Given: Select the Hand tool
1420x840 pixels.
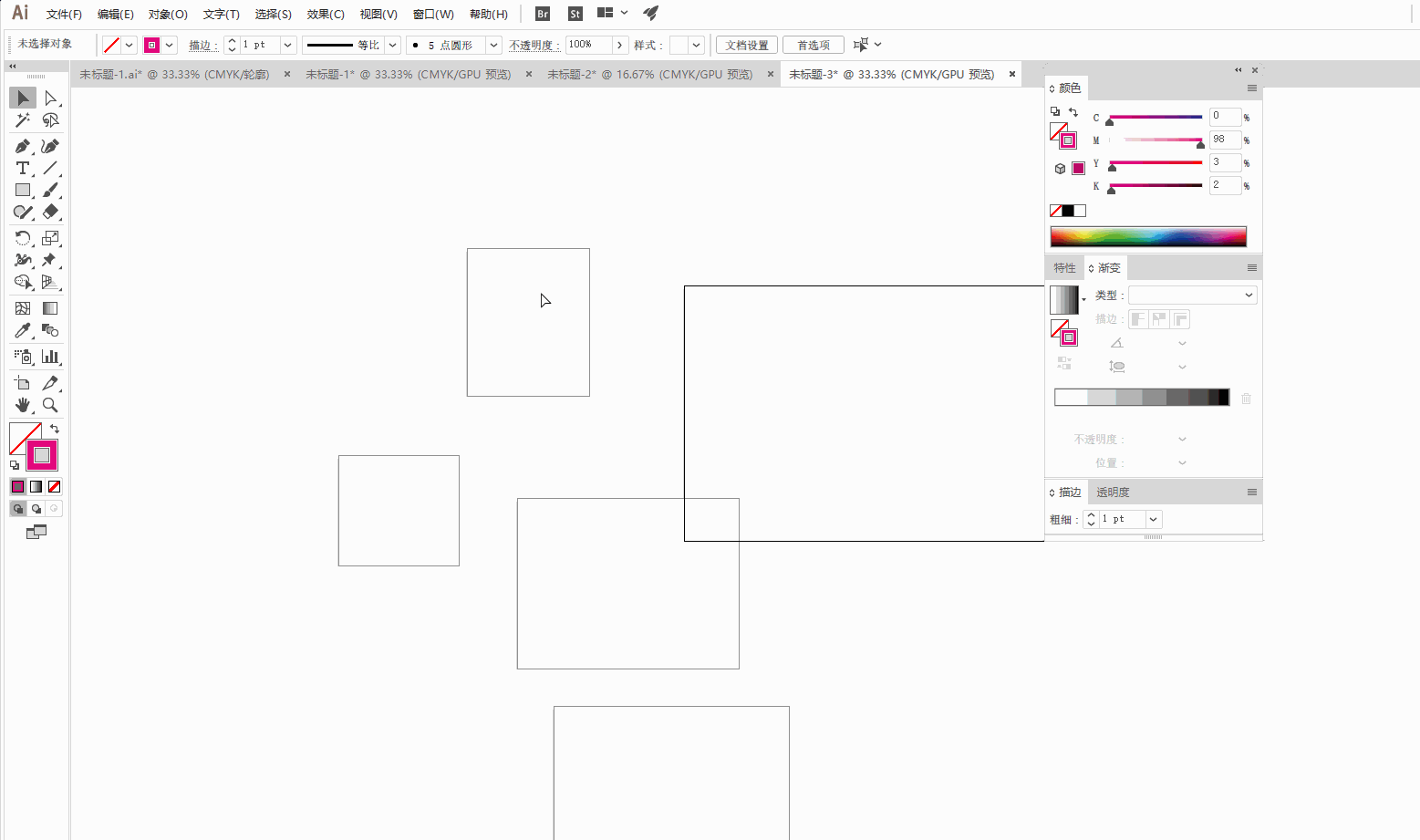Looking at the screenshot, I should 22,405.
